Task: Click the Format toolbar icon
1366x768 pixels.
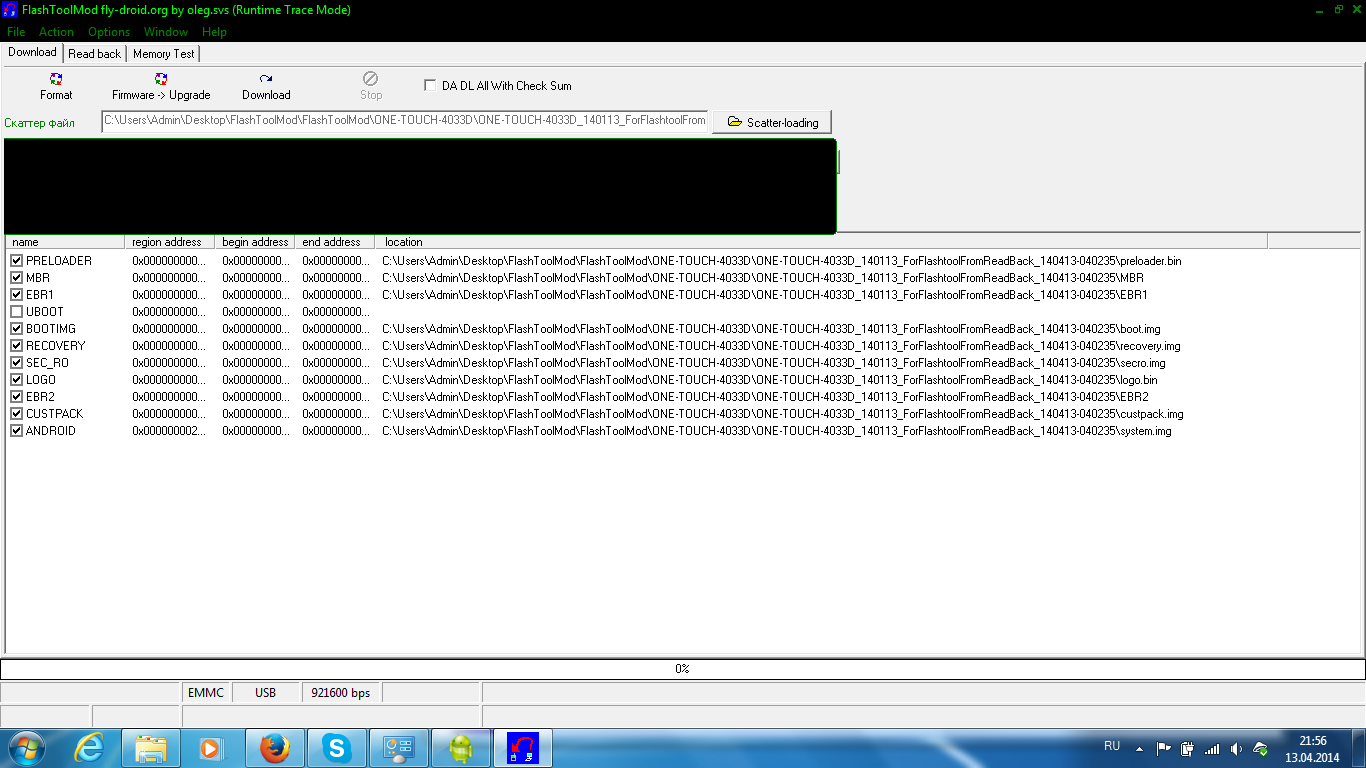Action: coord(56,79)
